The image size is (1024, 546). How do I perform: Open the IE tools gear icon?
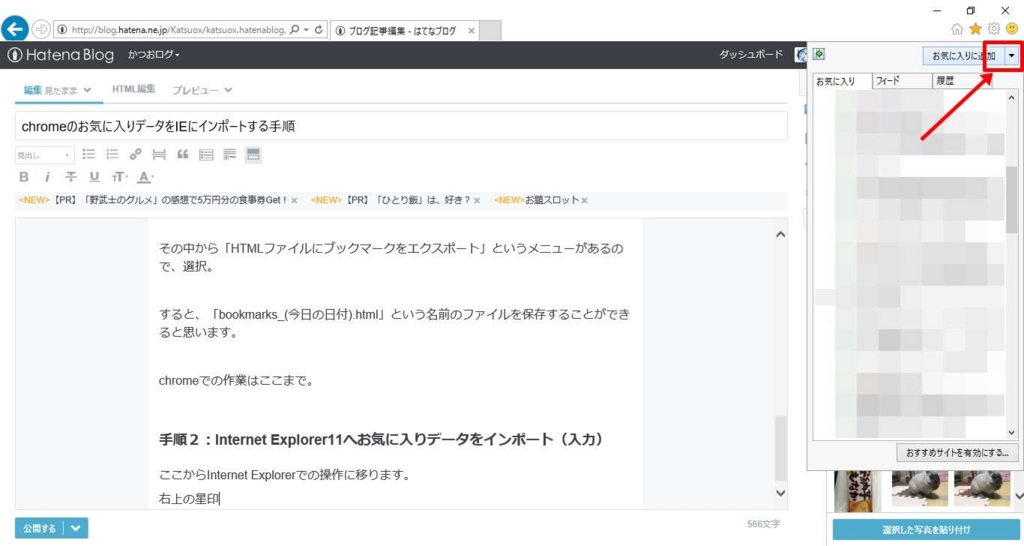(993, 29)
